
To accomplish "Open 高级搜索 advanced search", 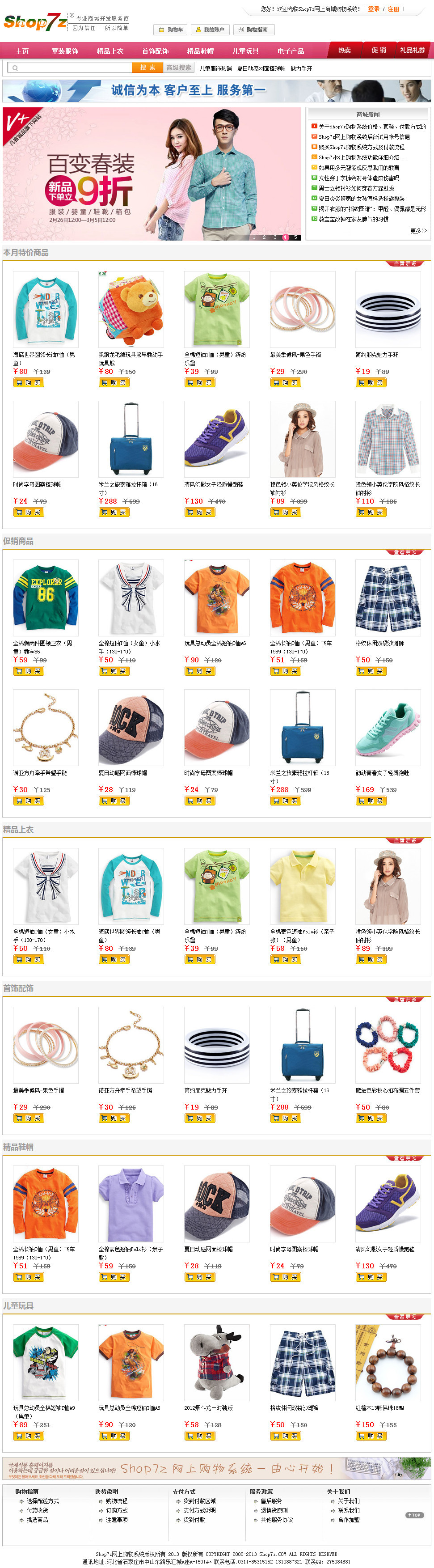I will (179, 68).
